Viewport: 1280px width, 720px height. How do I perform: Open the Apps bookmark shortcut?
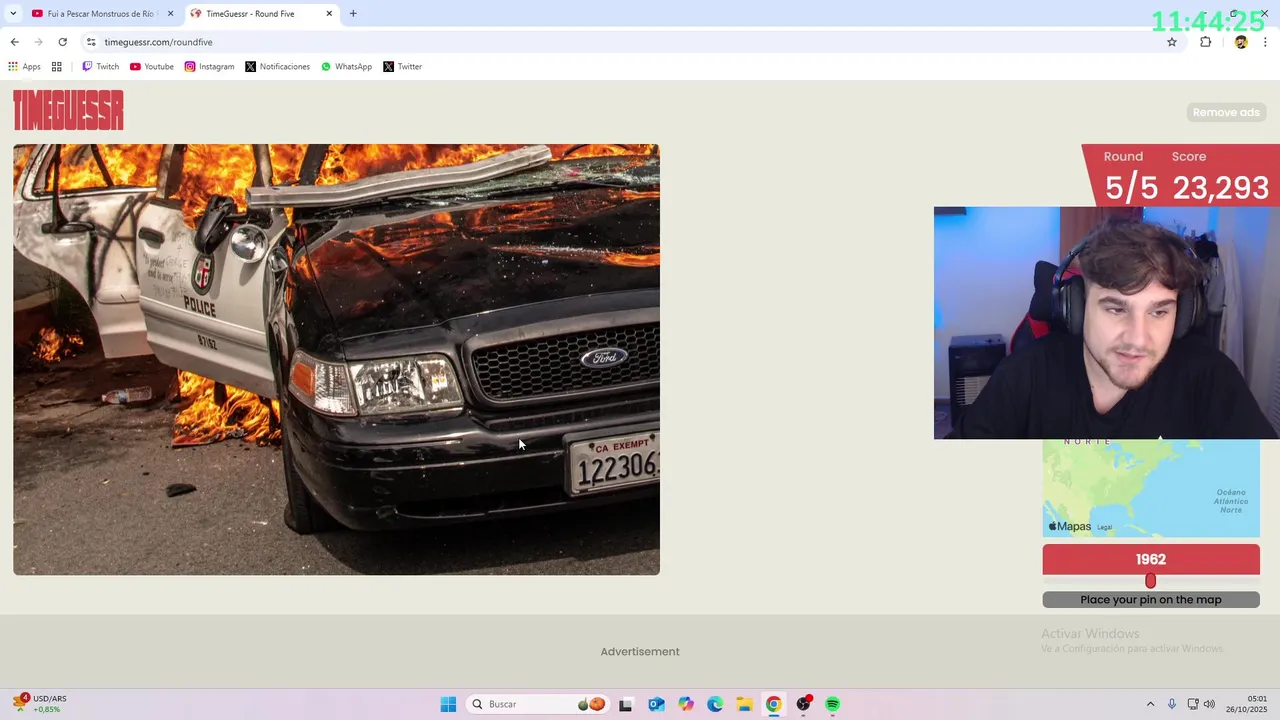[x=24, y=67]
